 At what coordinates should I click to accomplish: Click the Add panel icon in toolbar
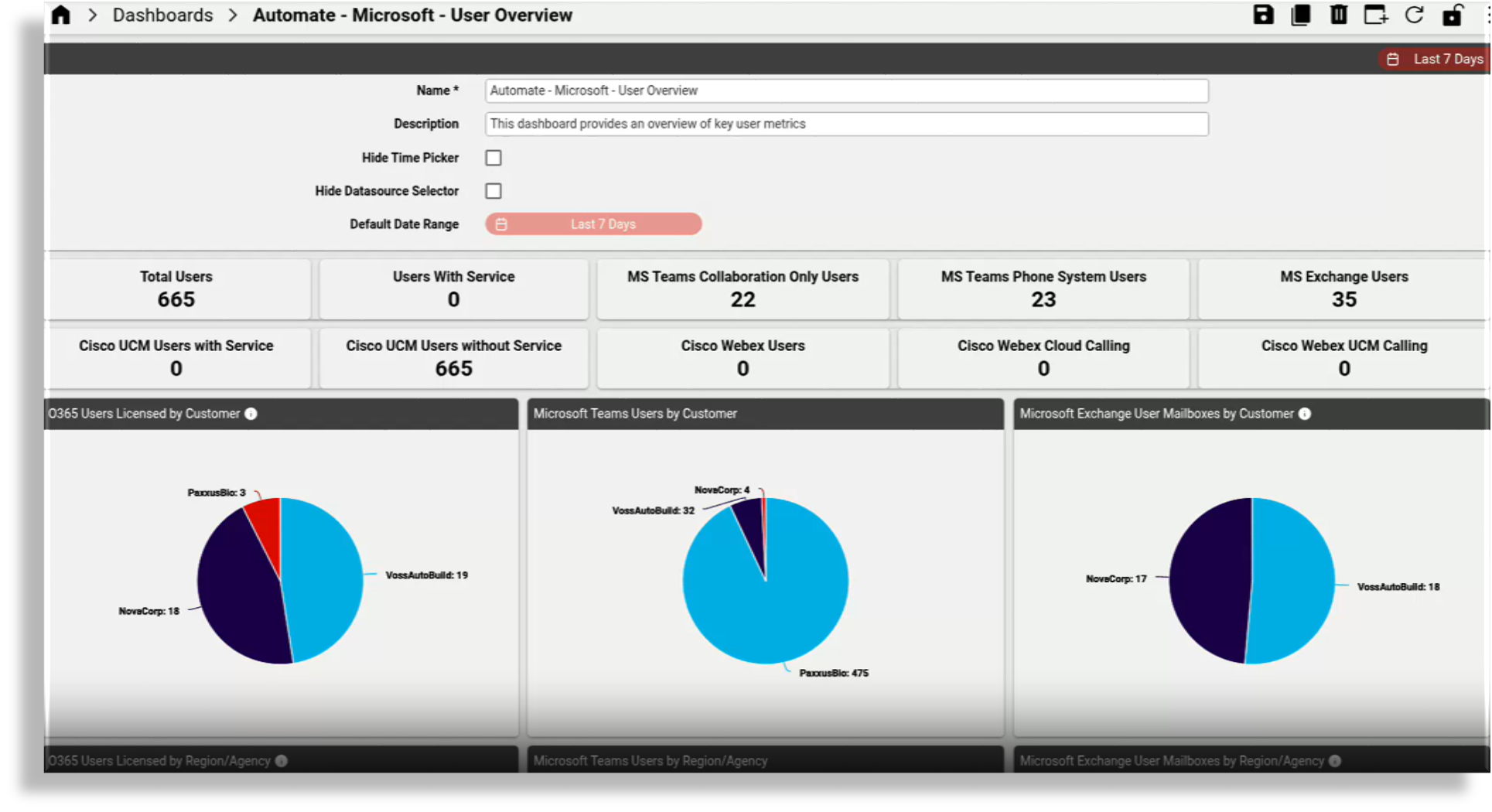(1376, 15)
